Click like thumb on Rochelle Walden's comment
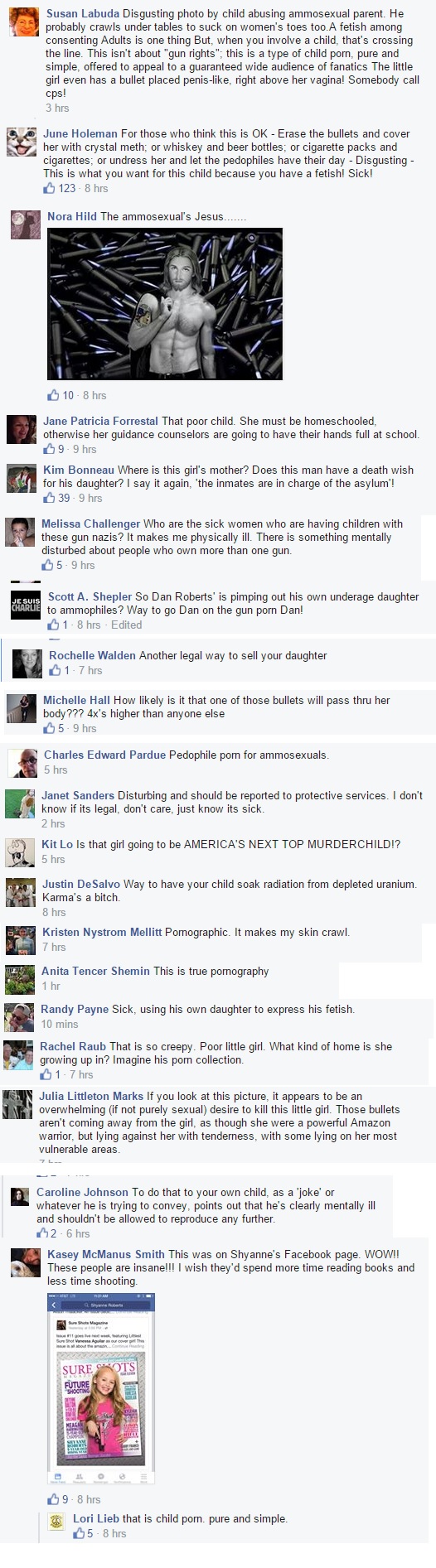 pos(55,670)
